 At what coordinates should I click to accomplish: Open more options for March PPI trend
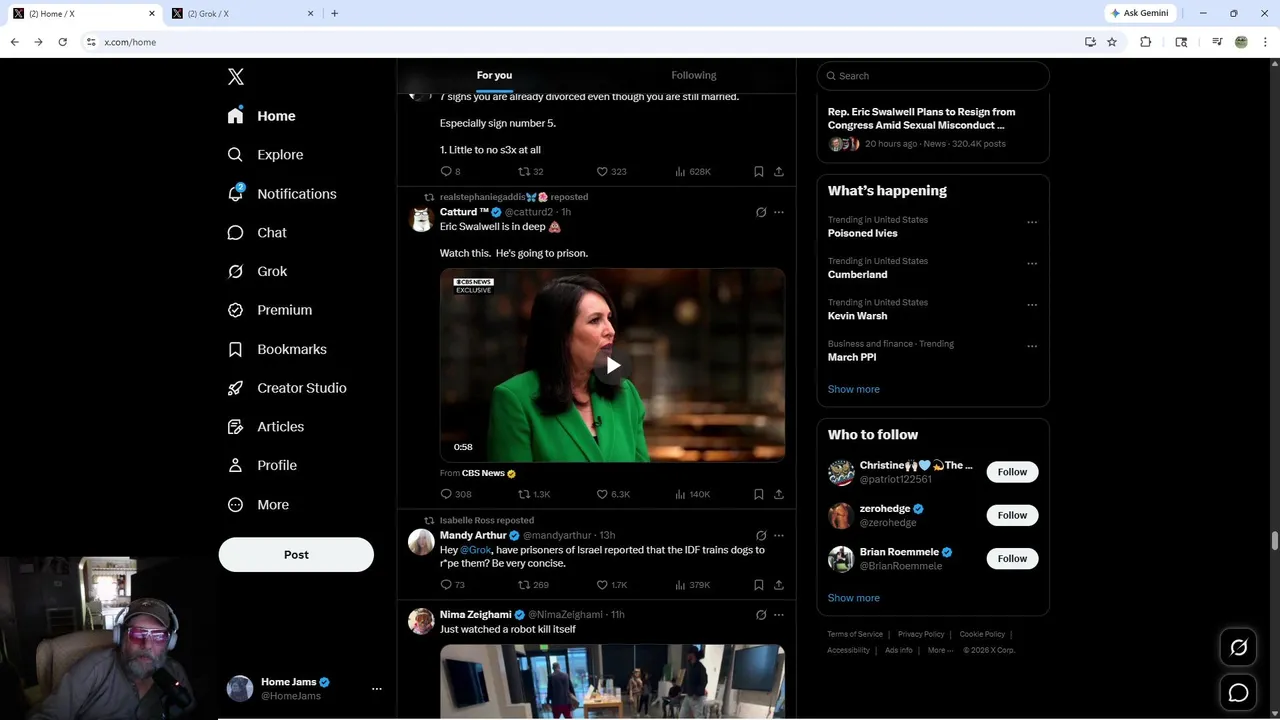(x=1032, y=346)
